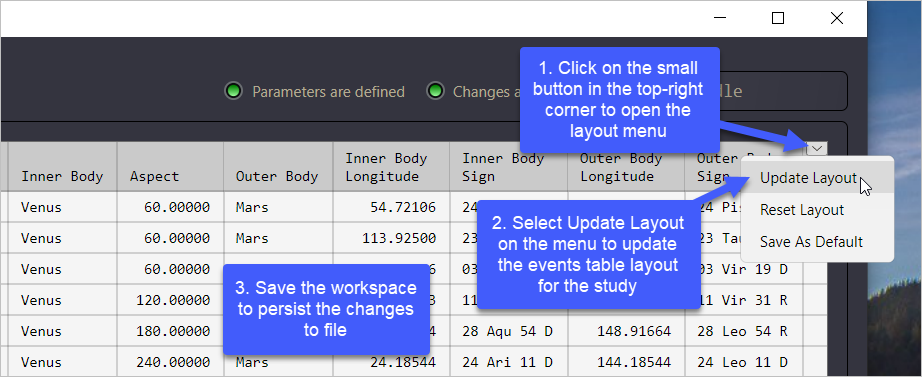
Task: Select the 28 Leo 54 R cell
Action: [x=743, y=331]
